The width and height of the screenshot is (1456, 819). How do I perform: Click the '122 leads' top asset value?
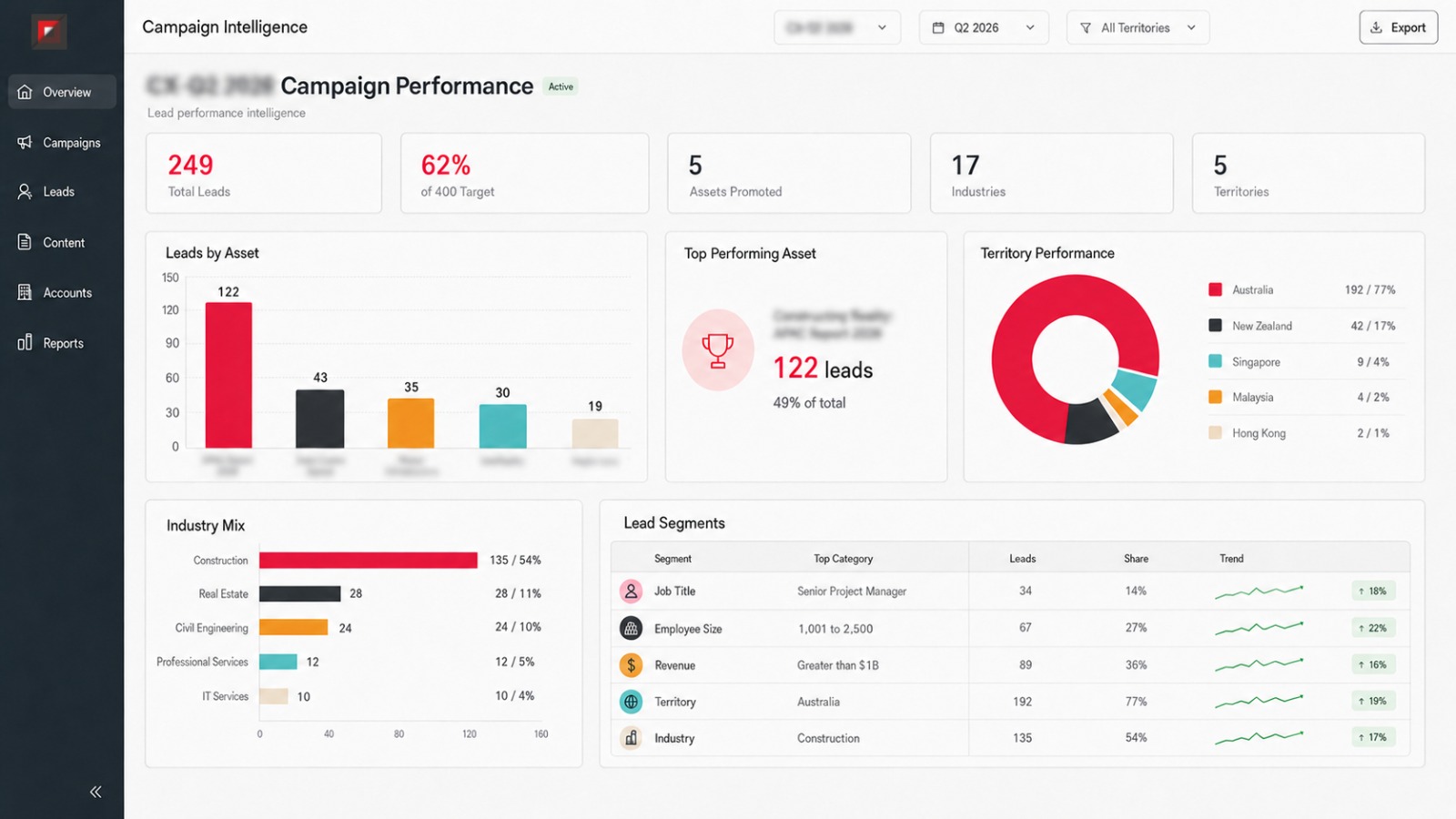[x=823, y=369]
